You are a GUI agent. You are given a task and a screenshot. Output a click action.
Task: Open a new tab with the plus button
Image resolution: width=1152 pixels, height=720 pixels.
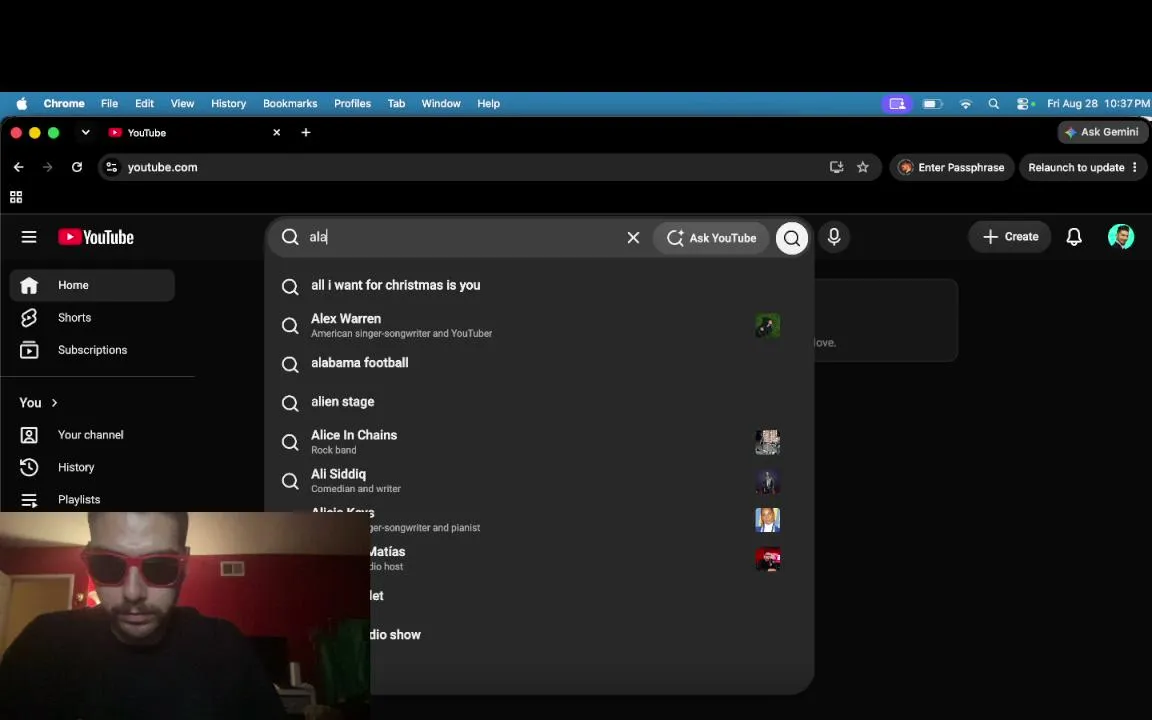(306, 132)
